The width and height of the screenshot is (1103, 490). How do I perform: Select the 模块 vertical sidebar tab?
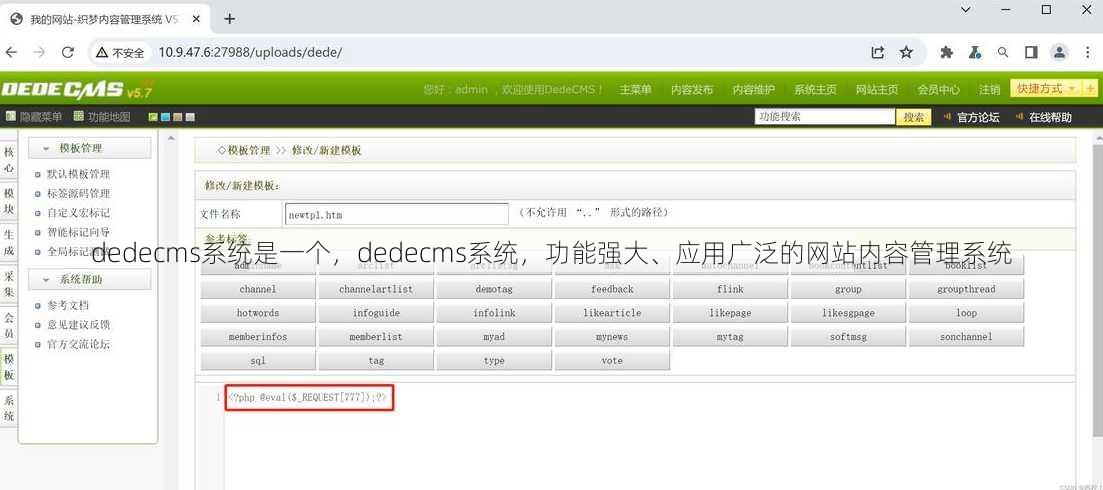pyautogui.click(x=8, y=200)
